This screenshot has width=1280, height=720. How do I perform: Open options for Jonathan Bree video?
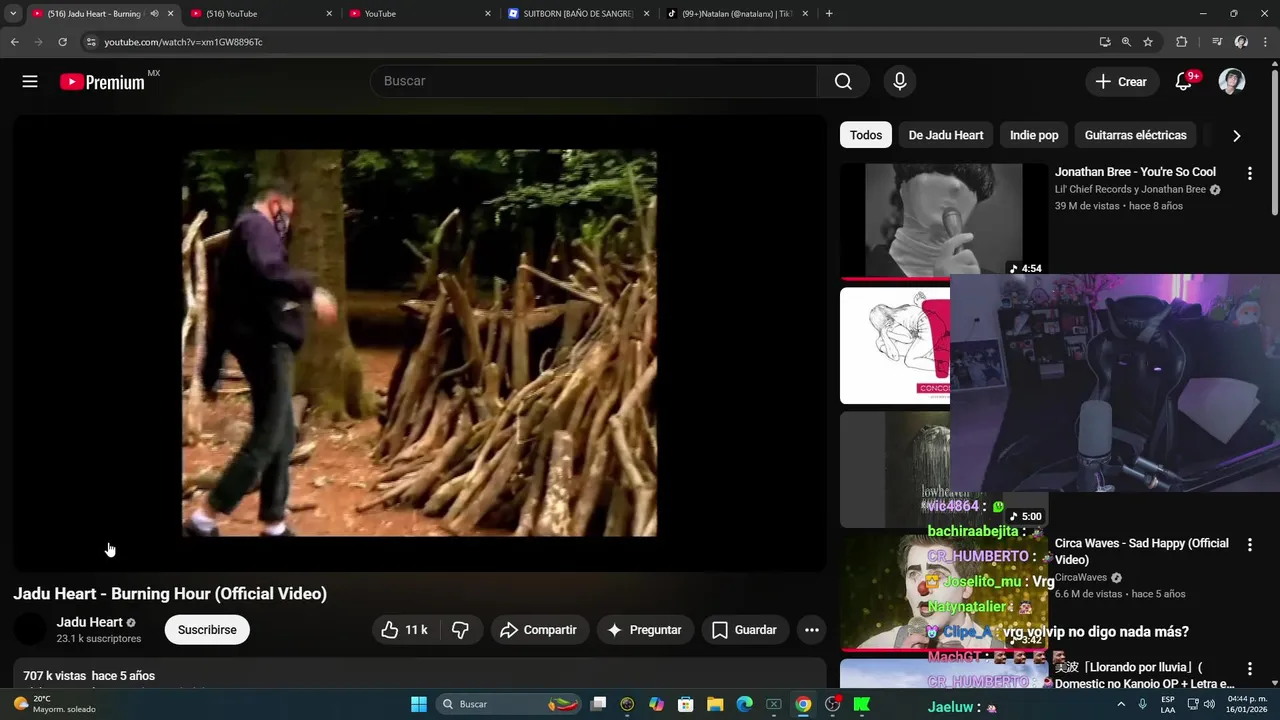click(x=1249, y=174)
